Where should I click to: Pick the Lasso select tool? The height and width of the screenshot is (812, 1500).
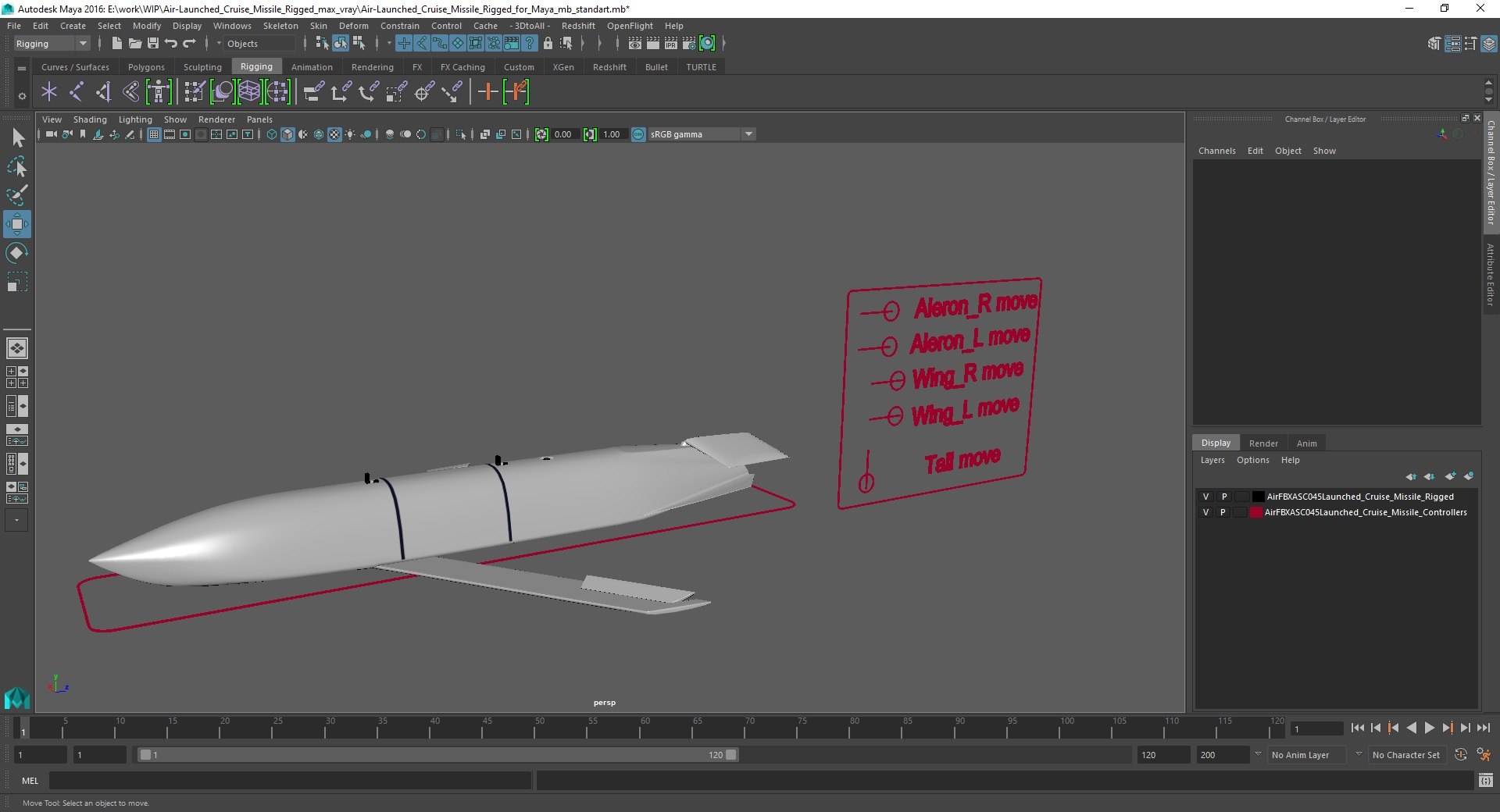click(x=16, y=167)
